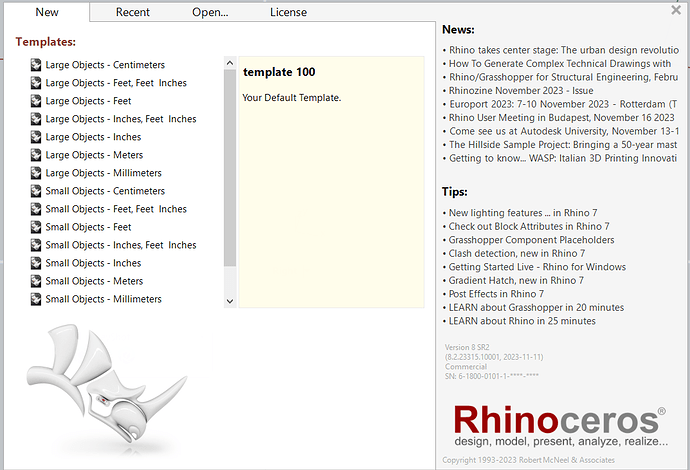The image size is (690, 470).
Task: Click icon beside Large Objects - Centimeters template
Action: click(x=36, y=65)
